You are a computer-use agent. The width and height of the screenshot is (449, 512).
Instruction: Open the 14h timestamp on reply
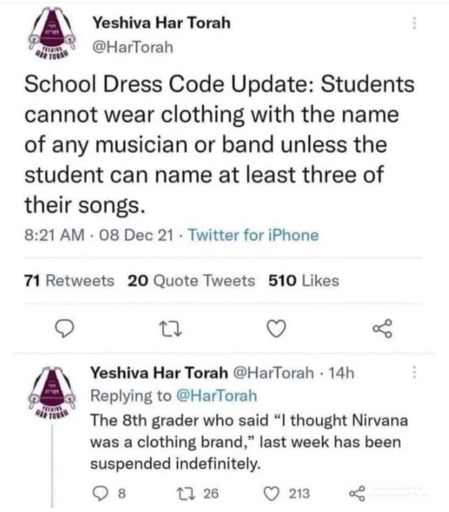(x=341, y=373)
